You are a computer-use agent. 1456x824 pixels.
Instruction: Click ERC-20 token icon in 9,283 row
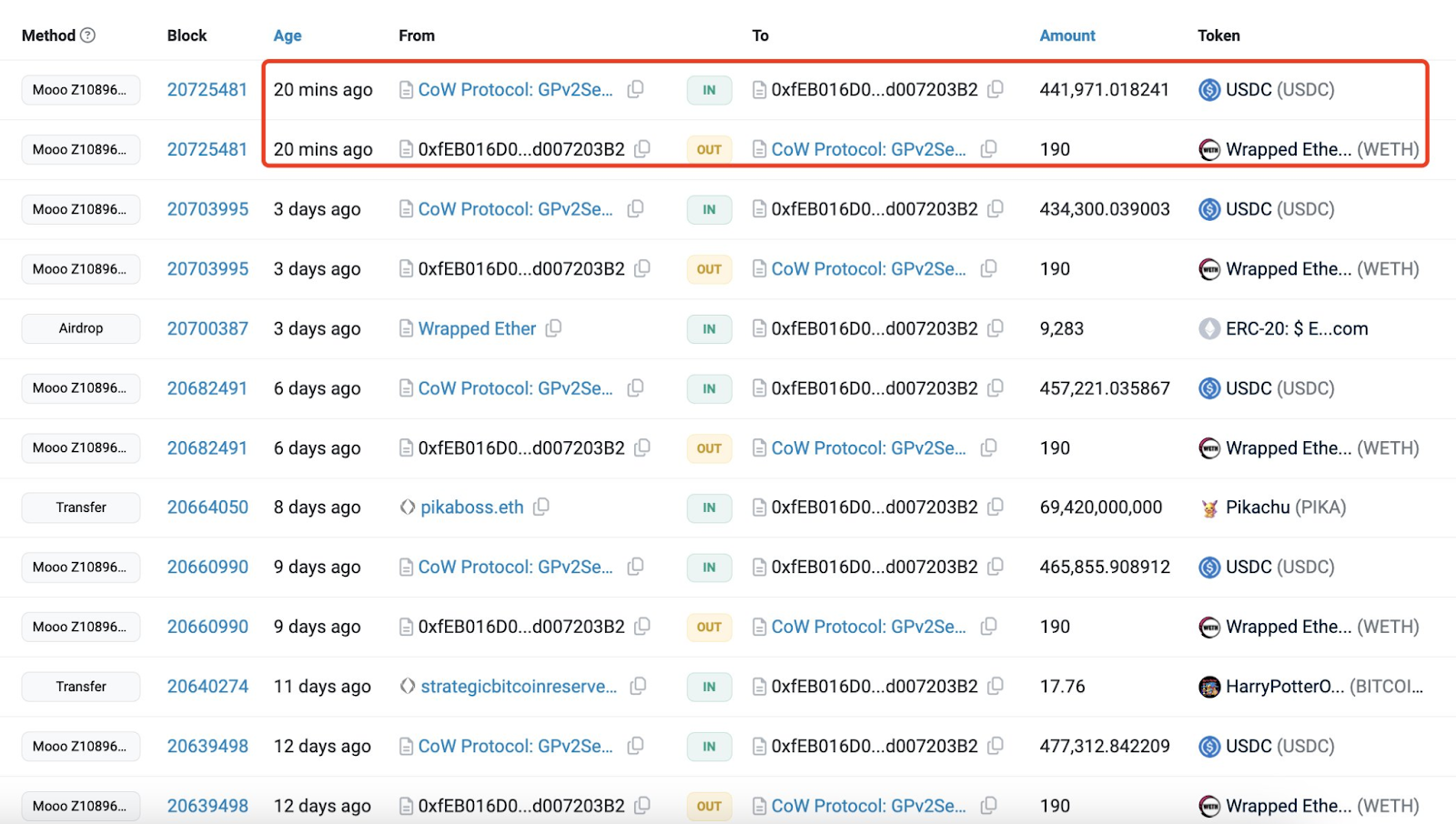[1209, 328]
